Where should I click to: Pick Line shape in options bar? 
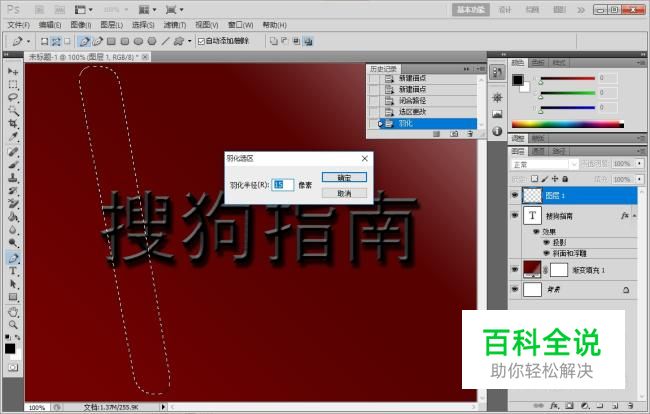point(165,41)
